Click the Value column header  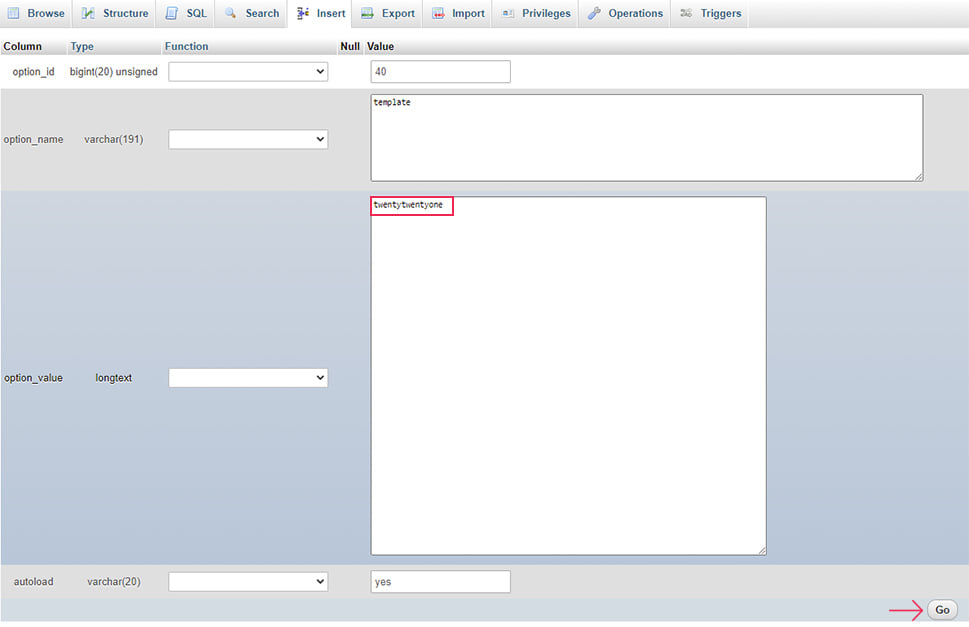click(x=380, y=46)
